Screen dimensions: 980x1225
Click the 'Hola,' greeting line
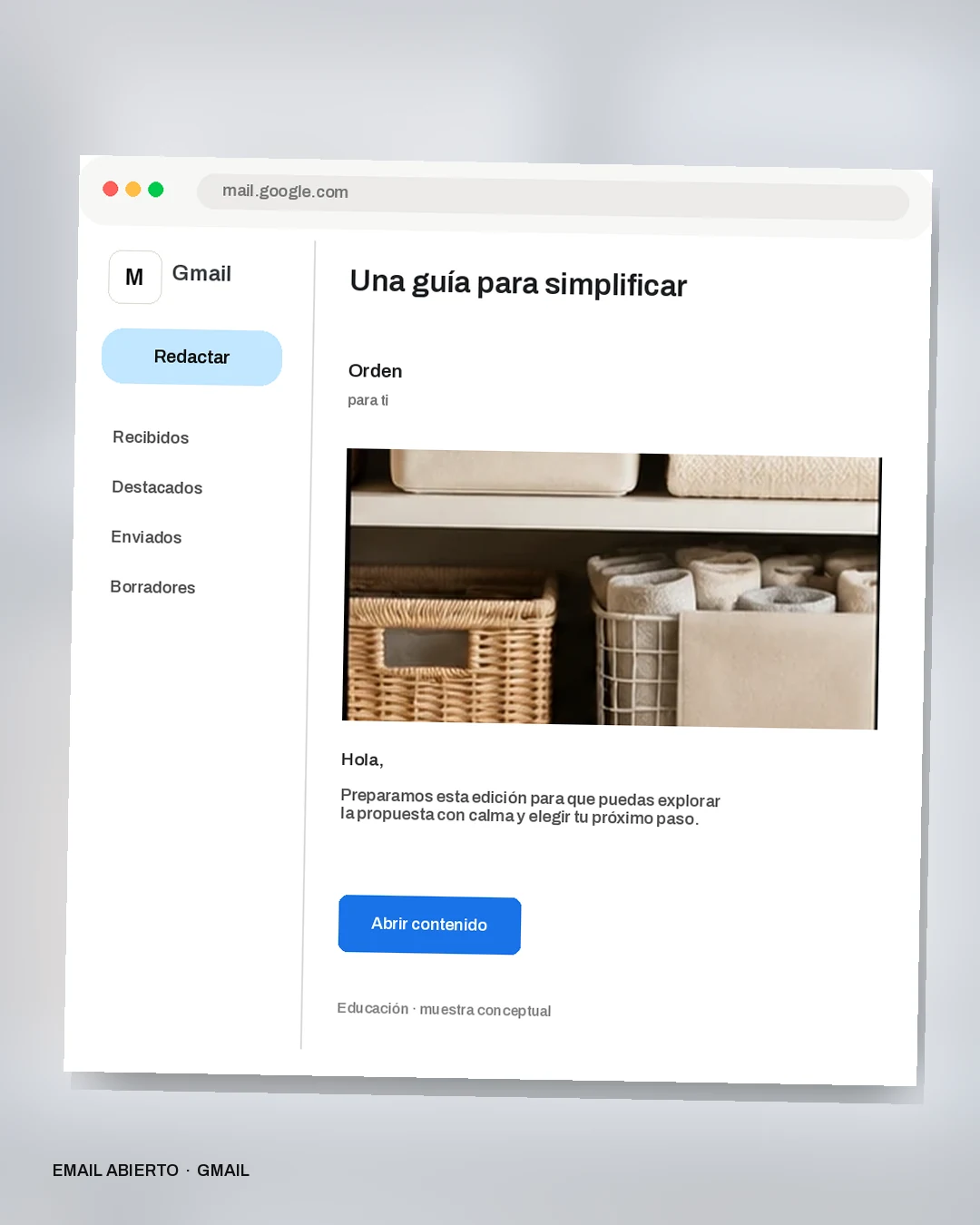point(362,759)
